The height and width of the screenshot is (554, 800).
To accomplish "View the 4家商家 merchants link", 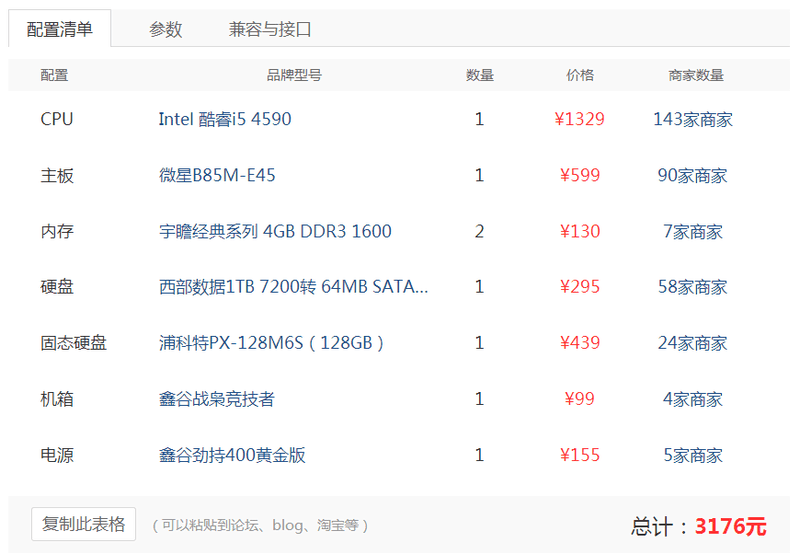I will tap(693, 399).
